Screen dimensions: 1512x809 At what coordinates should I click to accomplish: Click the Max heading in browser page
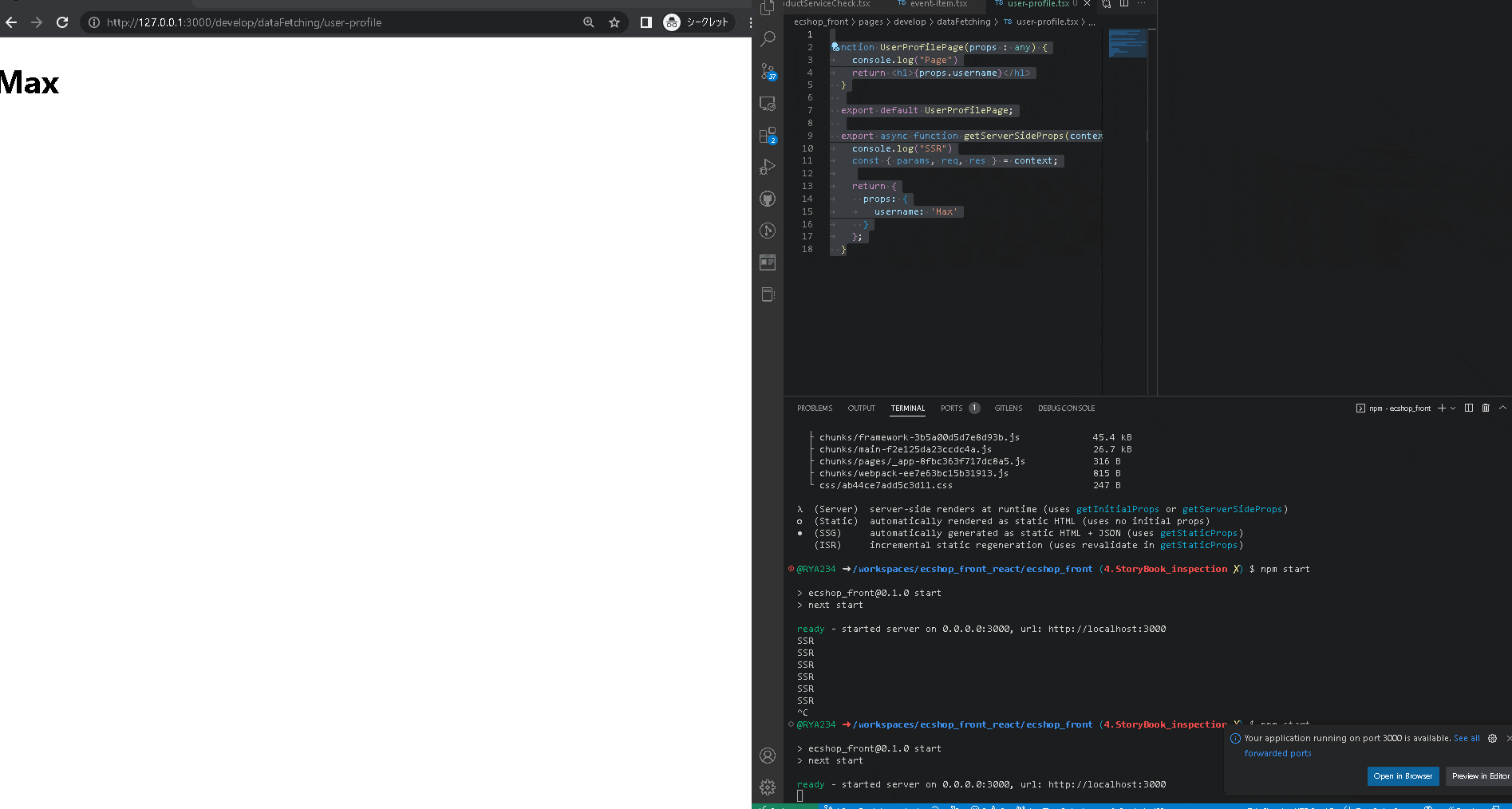(30, 83)
